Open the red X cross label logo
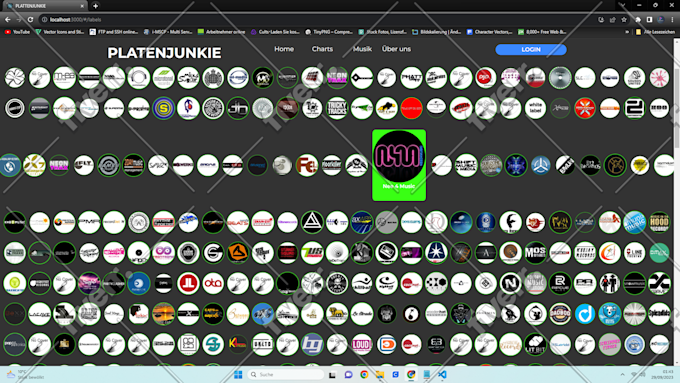Screen dimensions: 680x383 585,108
